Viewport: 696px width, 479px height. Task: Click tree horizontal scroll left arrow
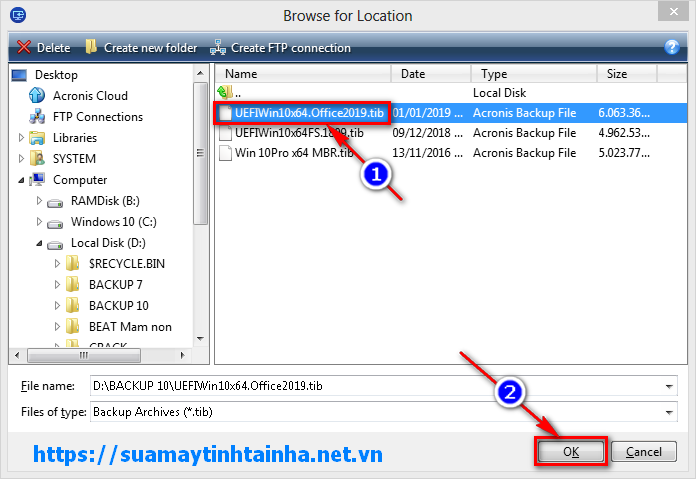coord(17,355)
